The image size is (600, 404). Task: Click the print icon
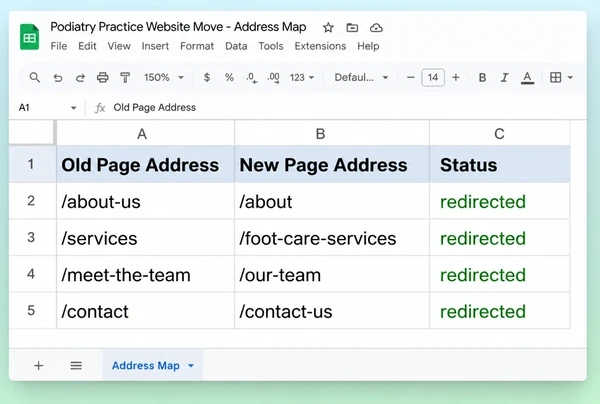pos(103,78)
